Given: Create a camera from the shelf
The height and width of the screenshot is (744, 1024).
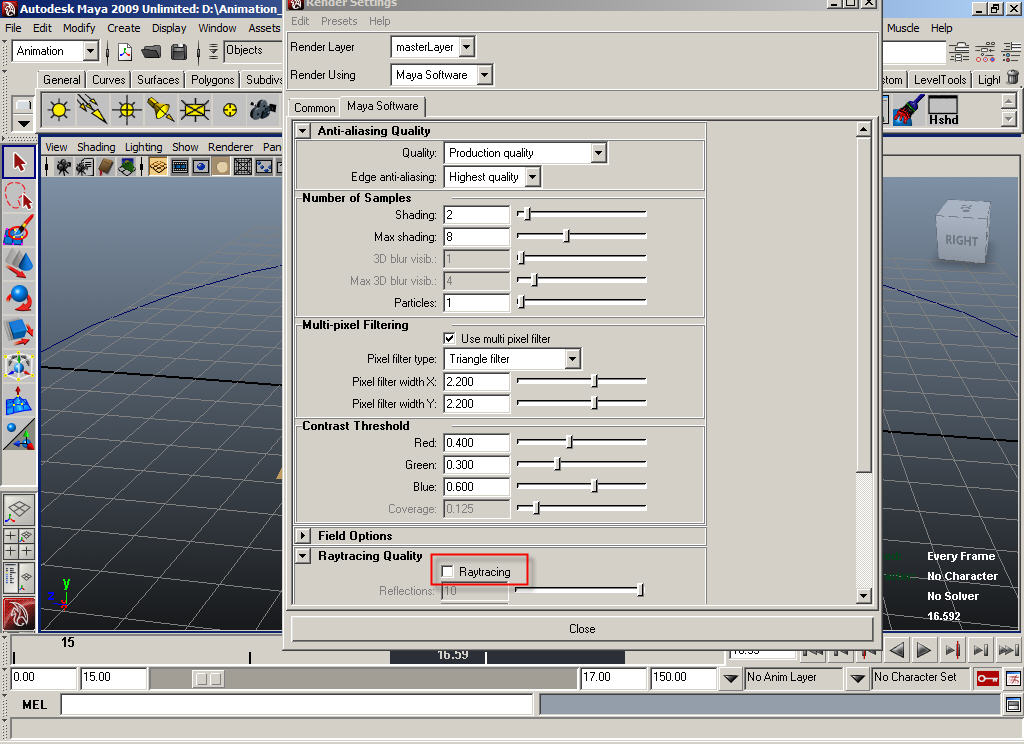Looking at the screenshot, I should pyautogui.click(x=263, y=109).
